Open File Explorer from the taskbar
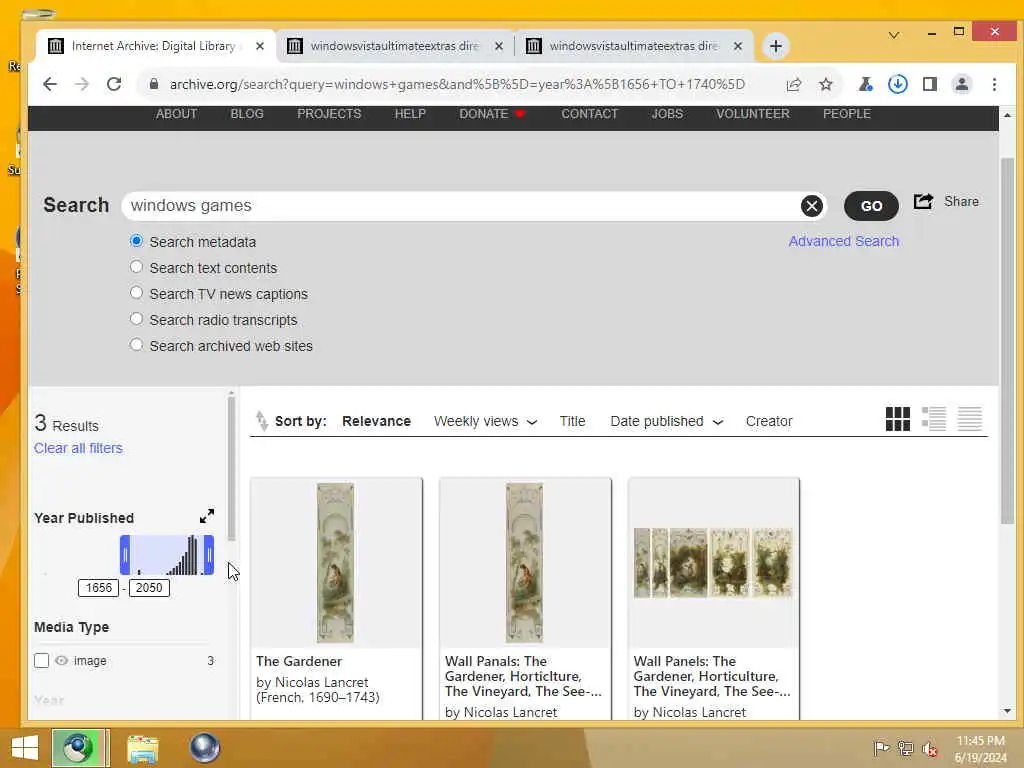1024x768 pixels. (x=143, y=748)
